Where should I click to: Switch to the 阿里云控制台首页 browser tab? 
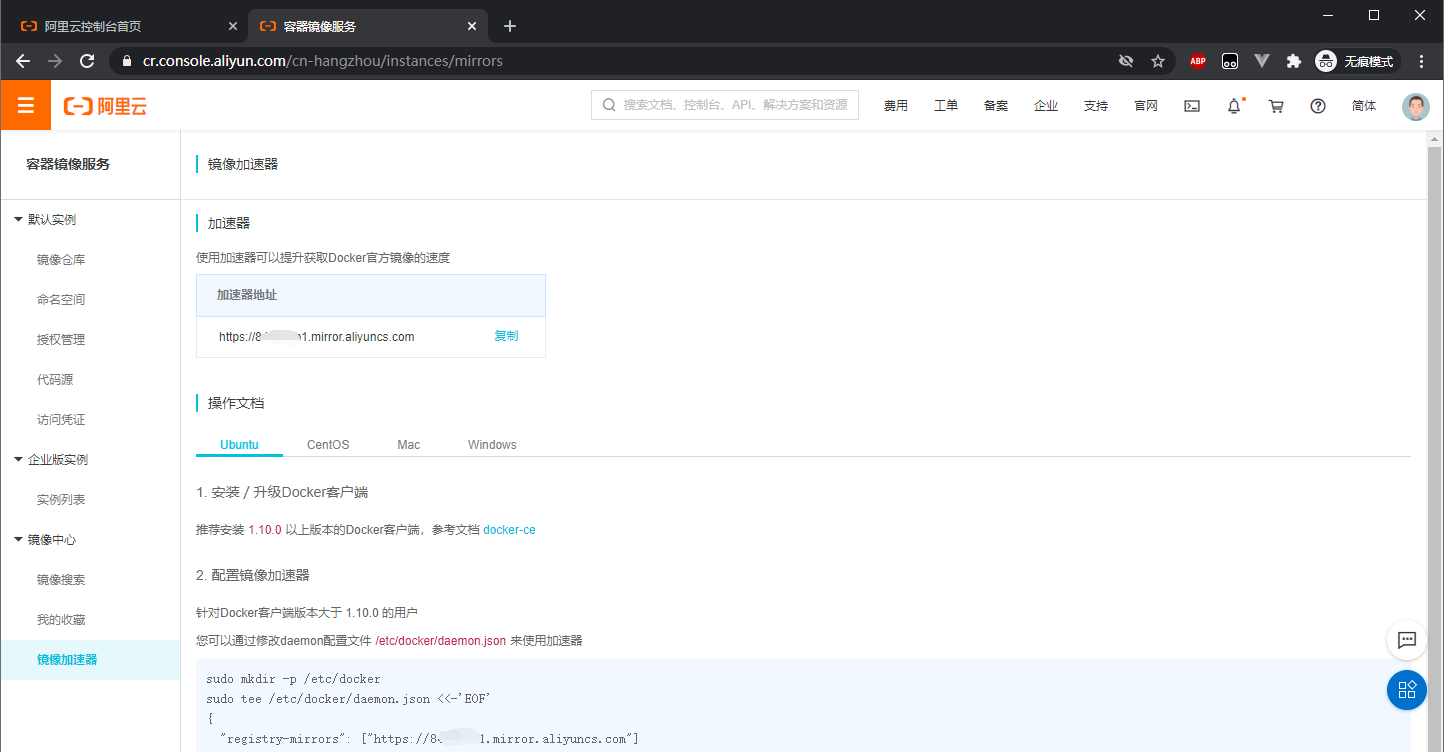coord(130,26)
